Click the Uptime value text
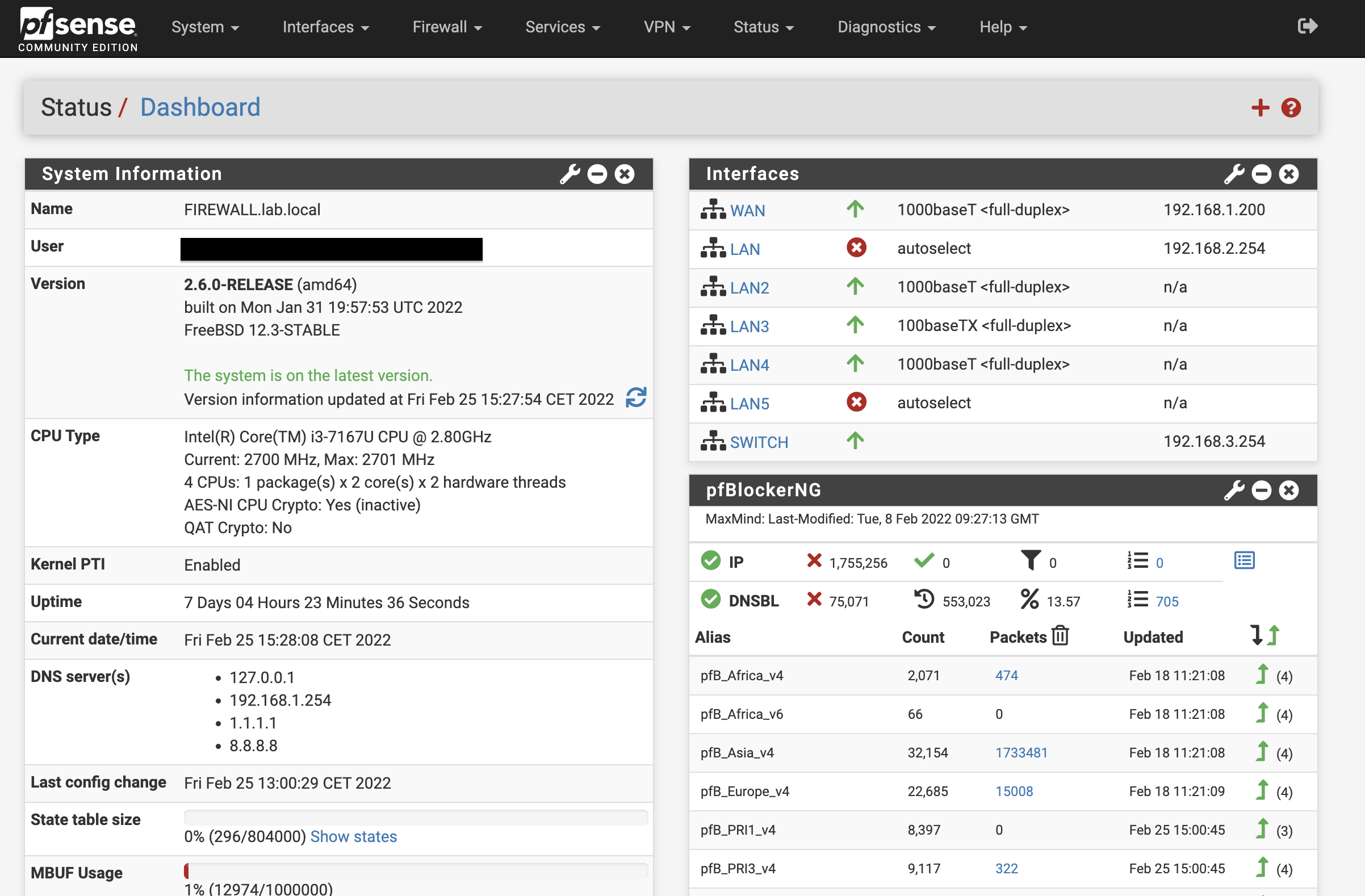The width and height of the screenshot is (1365, 896). pos(327,602)
